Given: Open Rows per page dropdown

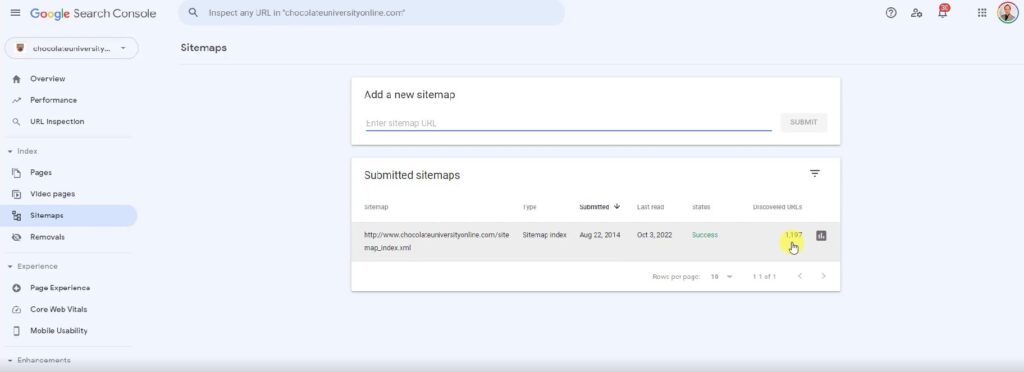Looking at the screenshot, I should tap(722, 277).
